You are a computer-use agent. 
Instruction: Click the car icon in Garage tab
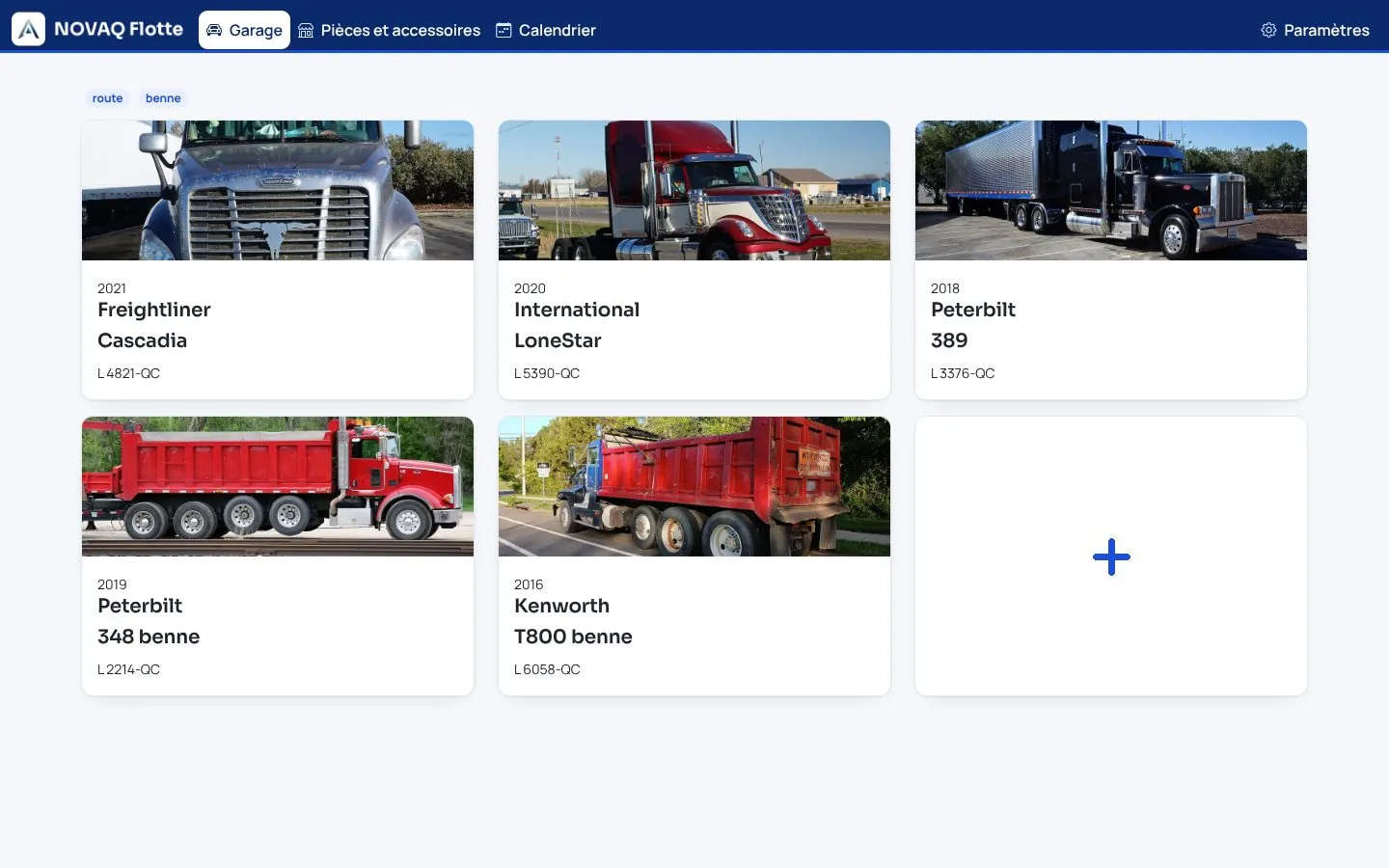click(214, 30)
